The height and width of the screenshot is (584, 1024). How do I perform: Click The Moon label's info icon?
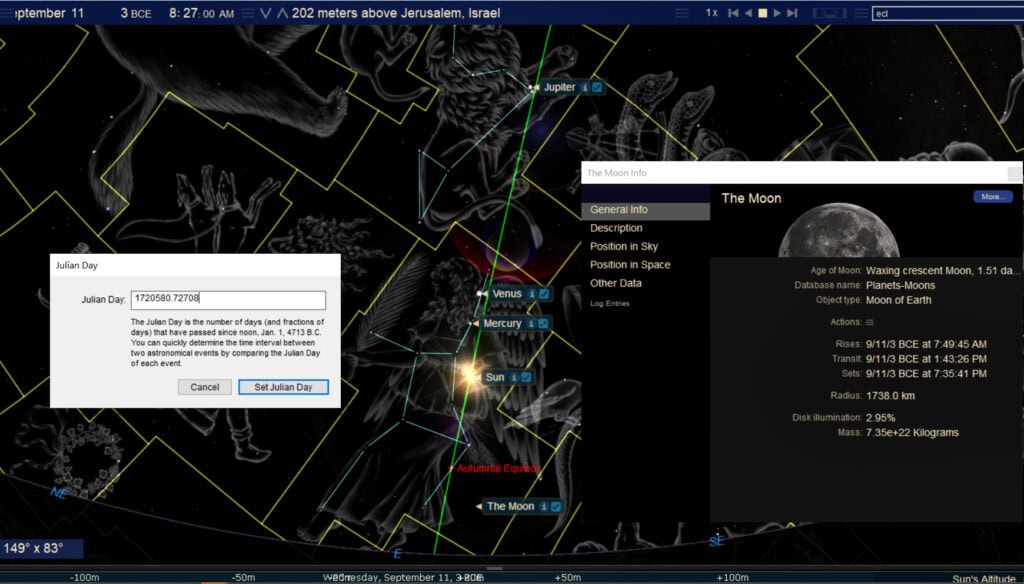click(x=543, y=507)
